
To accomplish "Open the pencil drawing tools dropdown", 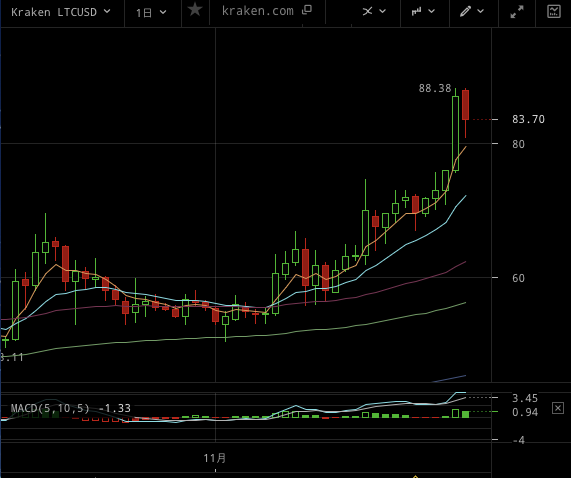I will (472, 12).
